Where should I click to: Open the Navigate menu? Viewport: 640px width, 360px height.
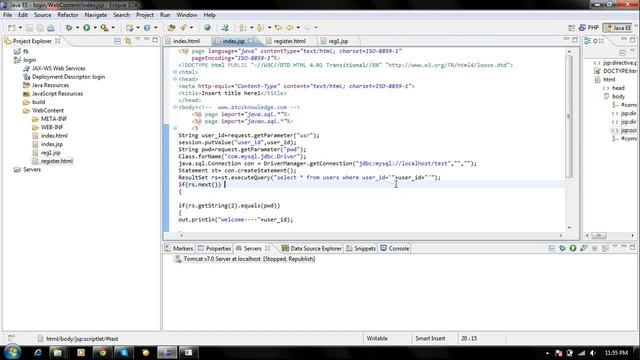tap(96, 15)
